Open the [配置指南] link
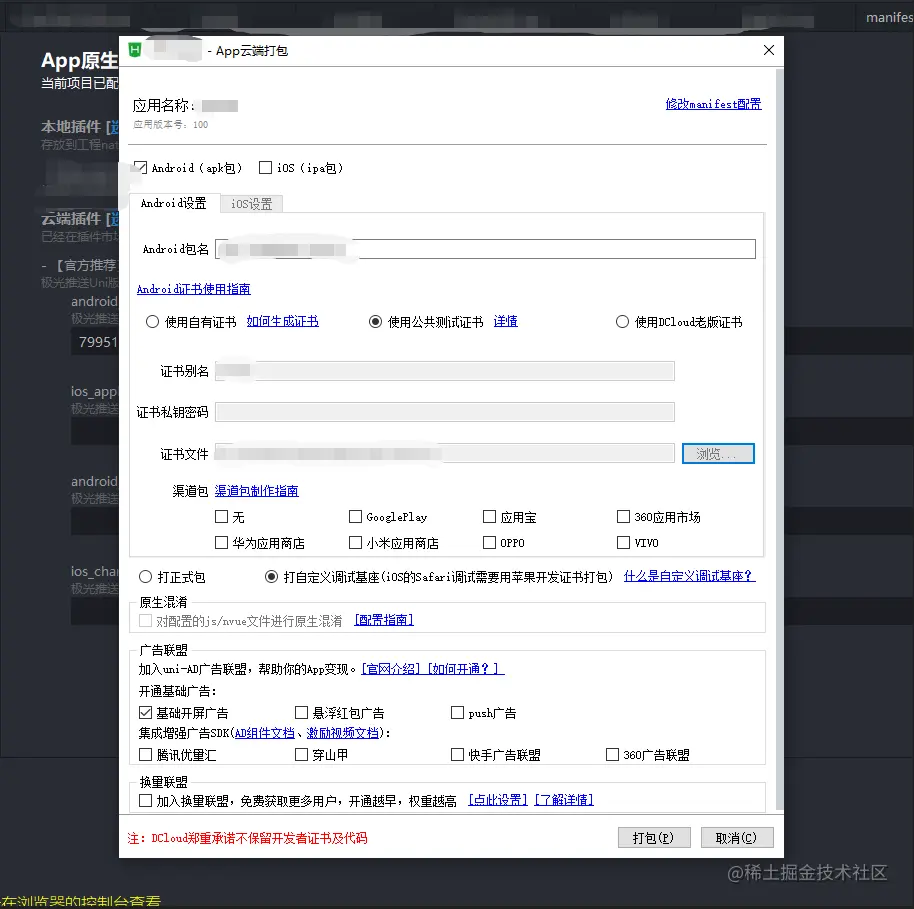The height and width of the screenshot is (909, 914). pyautogui.click(x=384, y=620)
